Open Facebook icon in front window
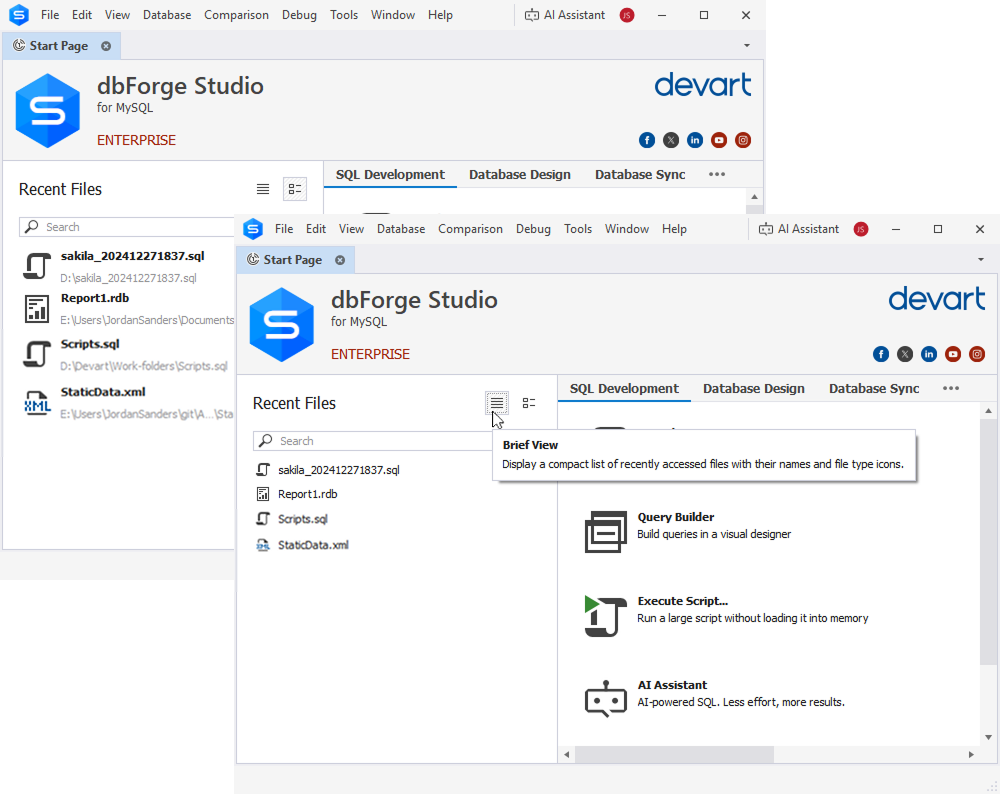Viewport: 1000px width, 794px height. 881,354
